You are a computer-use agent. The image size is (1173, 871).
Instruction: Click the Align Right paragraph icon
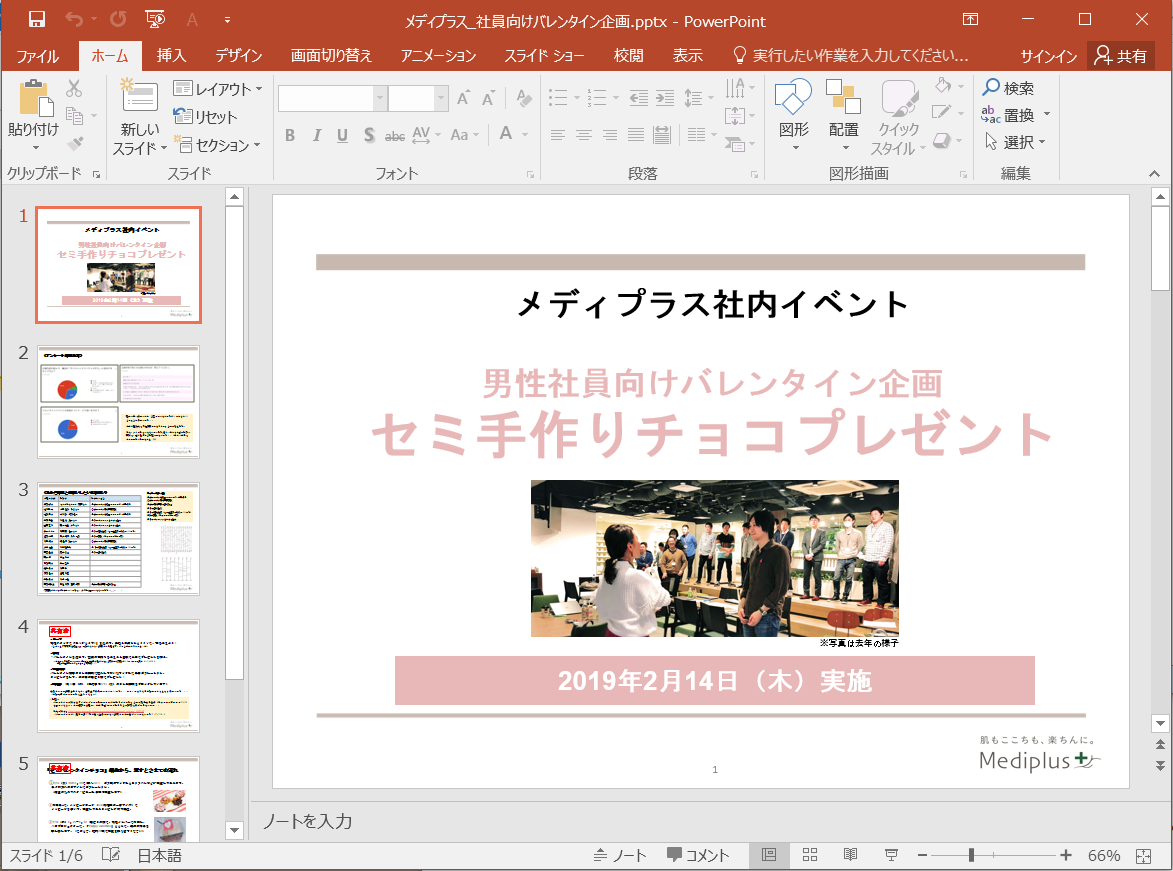pyautogui.click(x=610, y=135)
